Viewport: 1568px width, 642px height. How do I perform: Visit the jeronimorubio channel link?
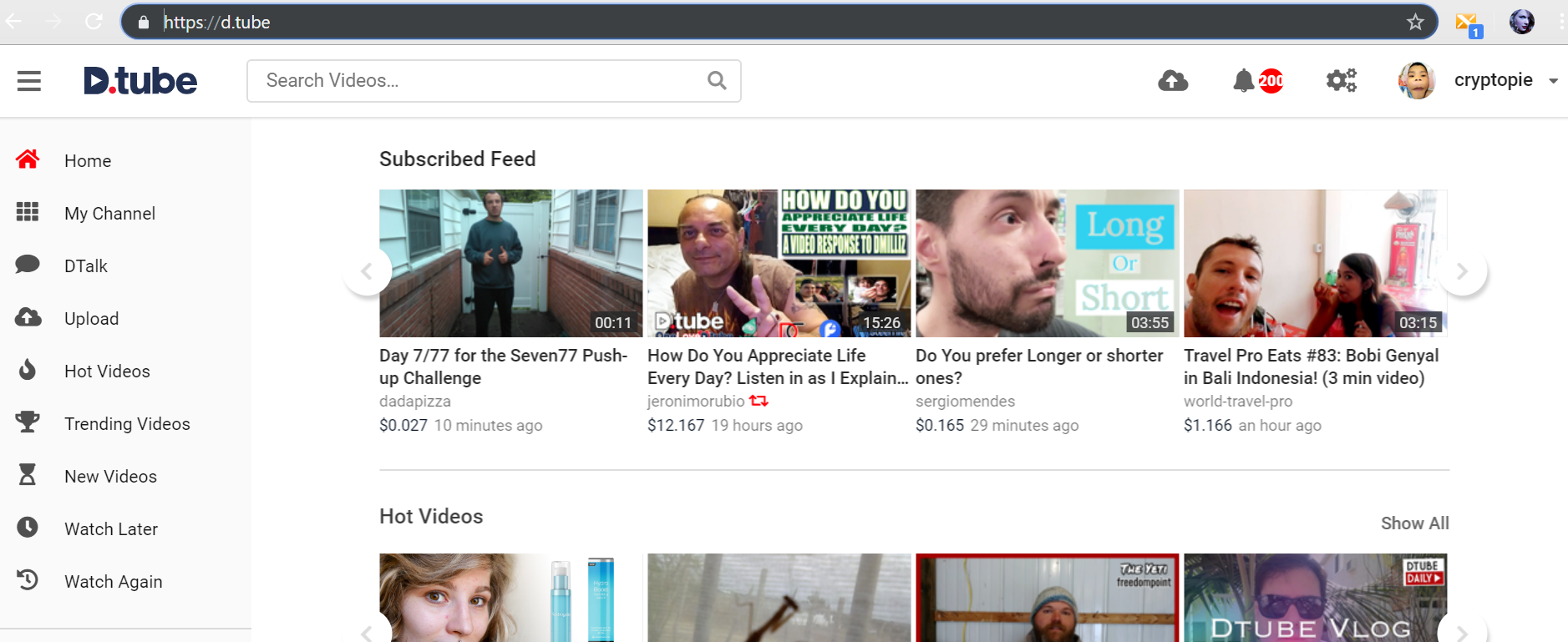696,402
